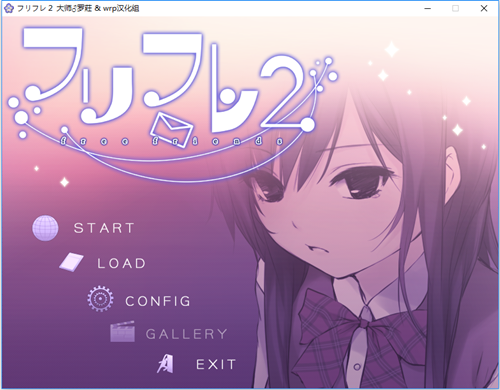Click the clapperboard icon beside GALLERY
This screenshot has height=390, width=500.
pos(123,332)
